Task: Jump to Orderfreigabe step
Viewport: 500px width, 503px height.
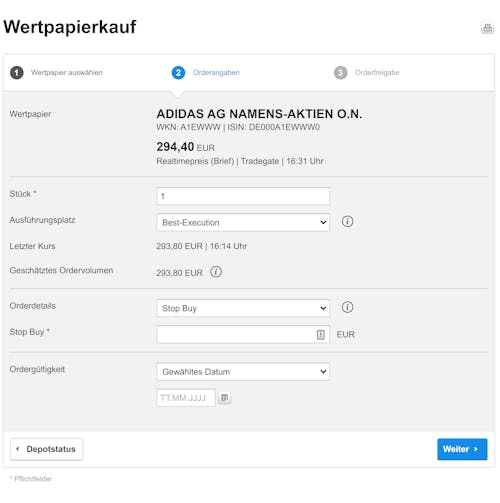Action: [x=377, y=73]
